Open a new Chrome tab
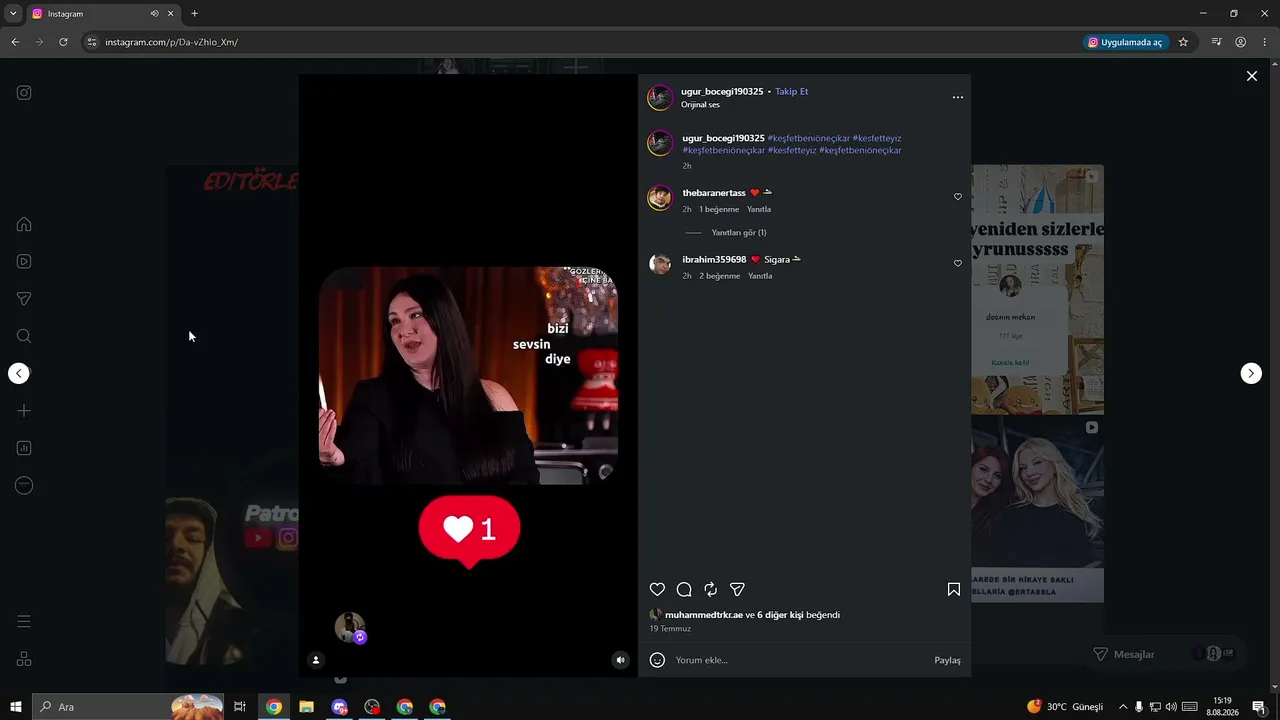 coord(194,14)
